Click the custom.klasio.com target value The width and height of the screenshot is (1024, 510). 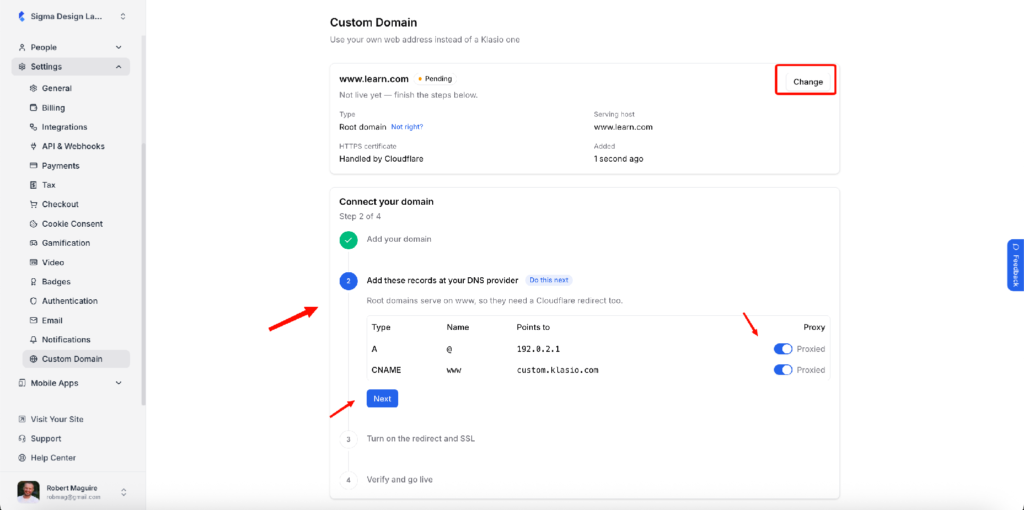pos(557,370)
